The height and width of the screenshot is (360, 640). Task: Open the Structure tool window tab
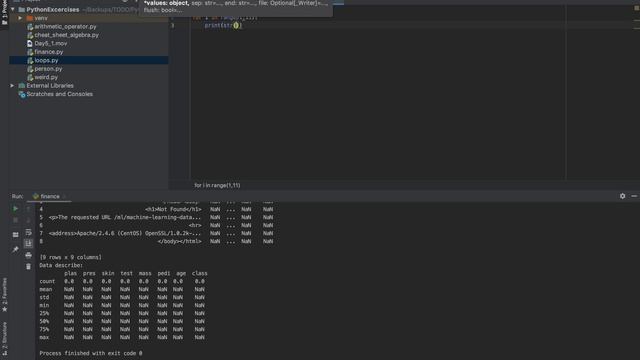click(4, 339)
